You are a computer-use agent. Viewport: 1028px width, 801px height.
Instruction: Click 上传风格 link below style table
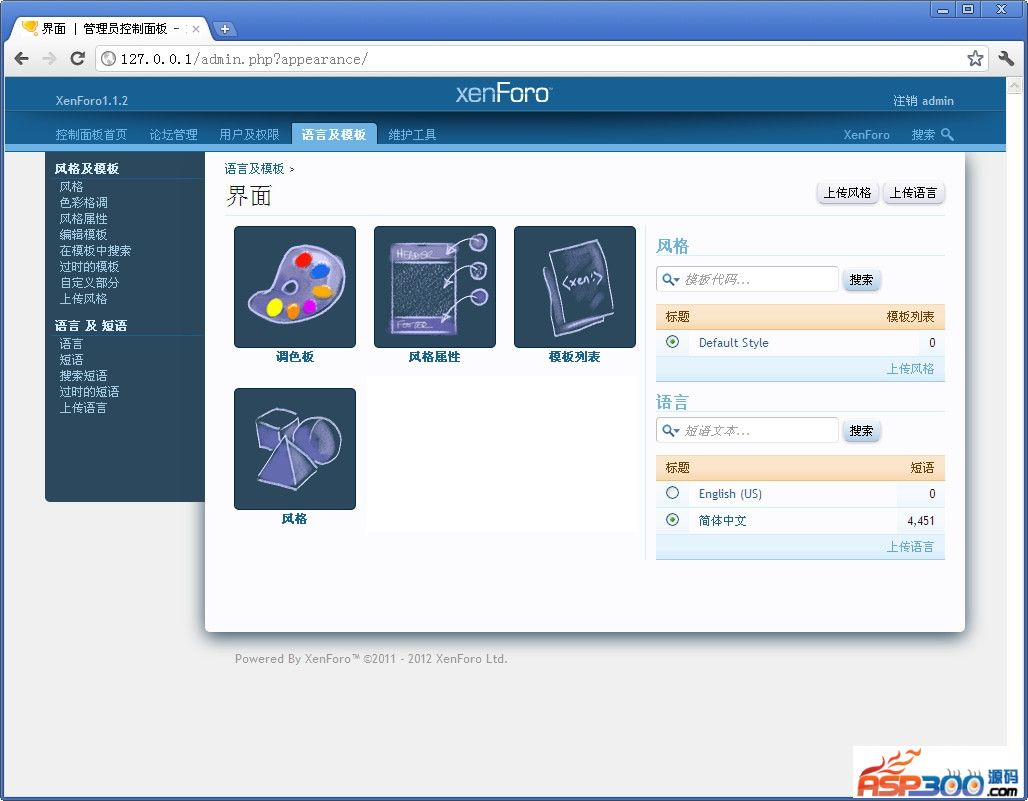pyautogui.click(x=910, y=368)
